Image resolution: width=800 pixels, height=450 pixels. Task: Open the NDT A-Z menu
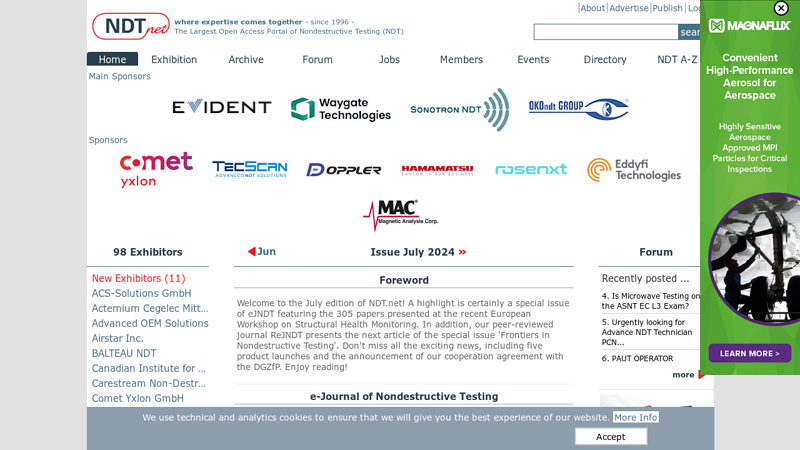tap(677, 59)
